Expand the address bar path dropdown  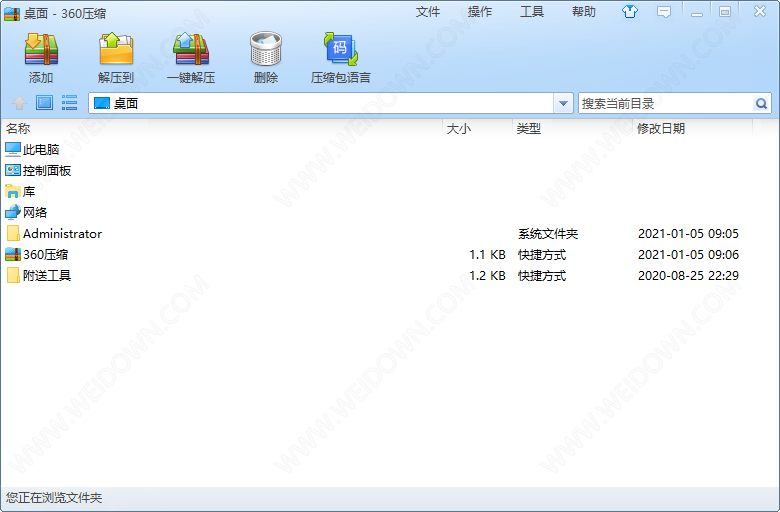point(563,103)
